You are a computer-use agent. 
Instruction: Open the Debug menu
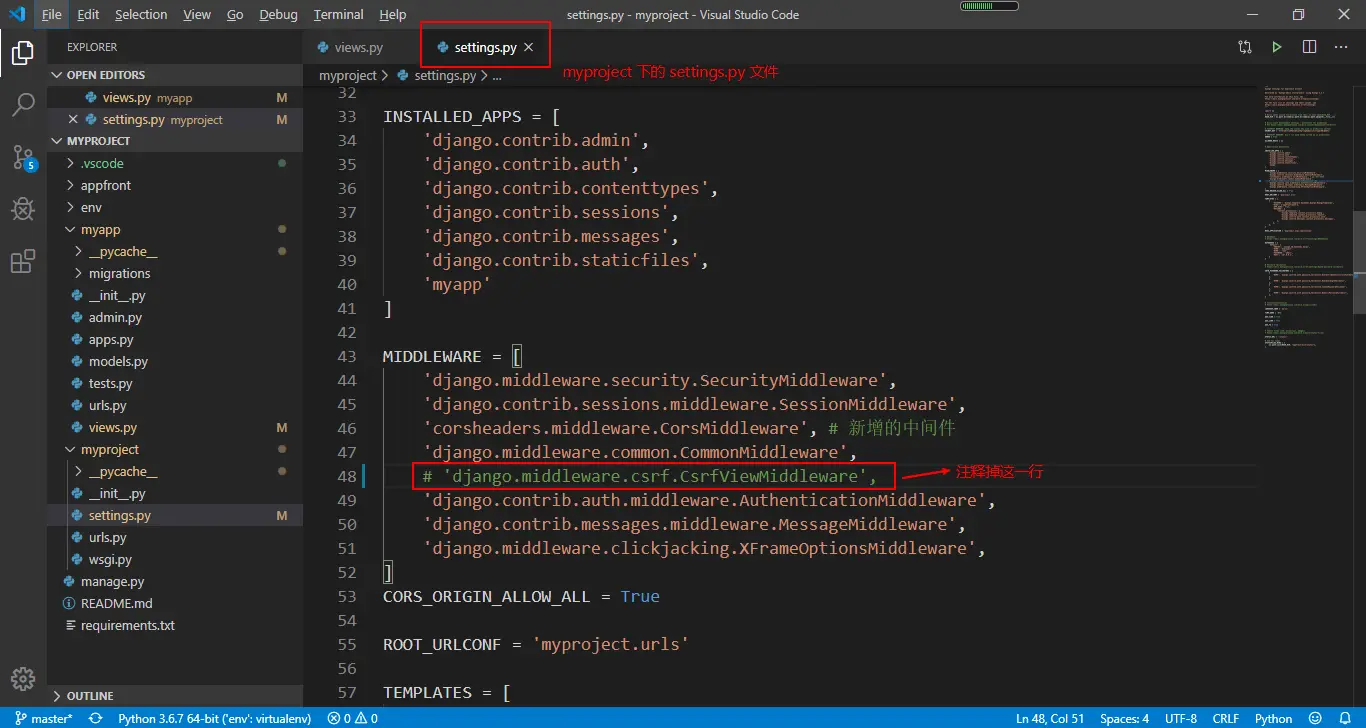tap(278, 15)
